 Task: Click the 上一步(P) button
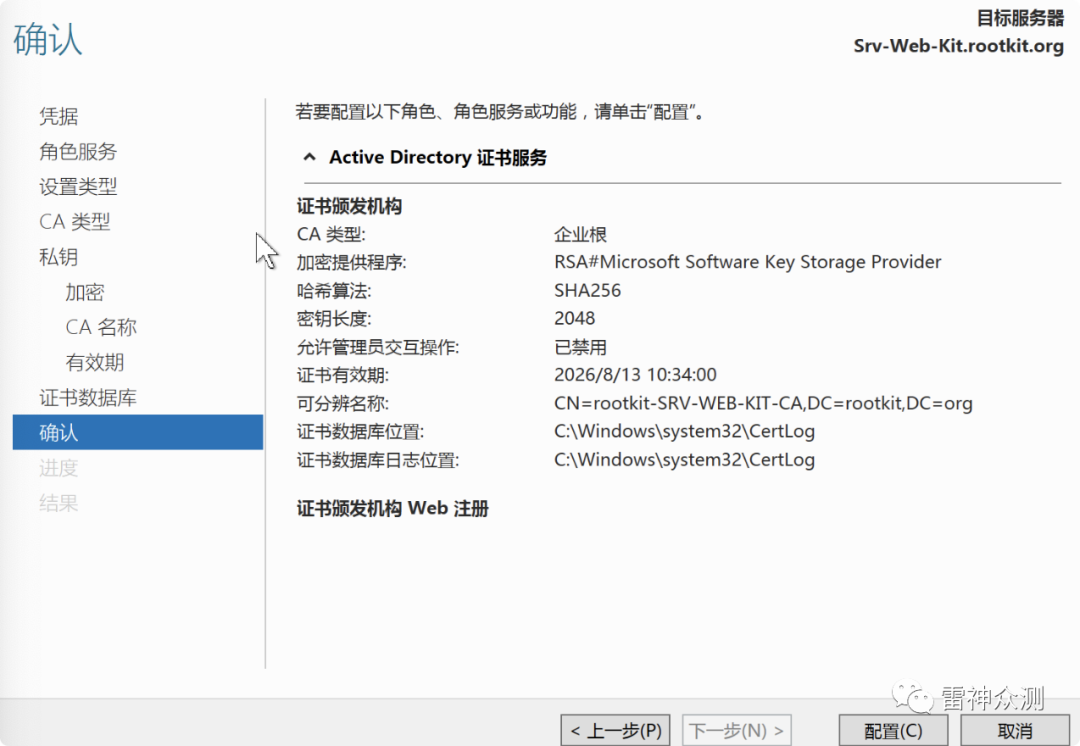coord(616,730)
